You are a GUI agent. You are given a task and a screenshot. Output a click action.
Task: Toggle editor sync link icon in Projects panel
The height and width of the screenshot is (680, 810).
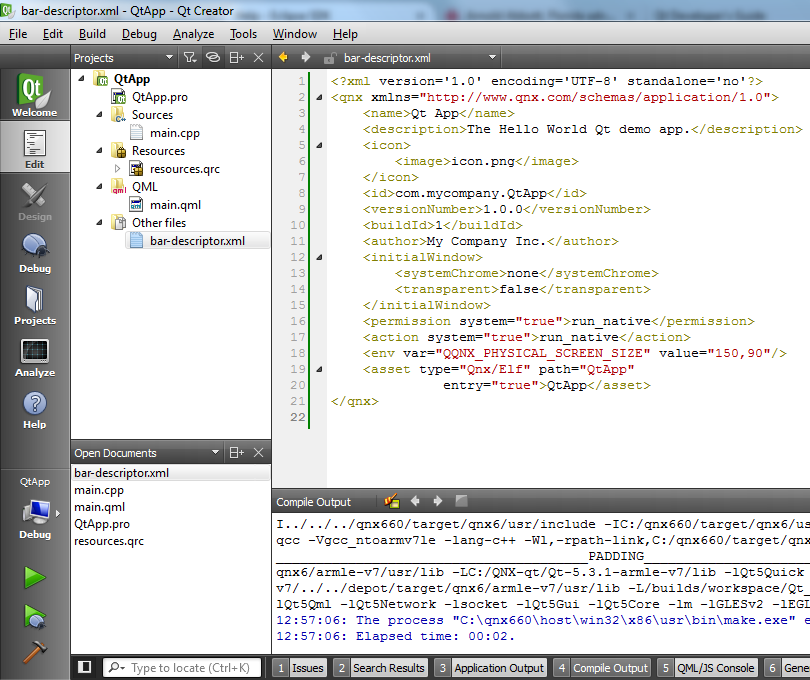(212, 58)
